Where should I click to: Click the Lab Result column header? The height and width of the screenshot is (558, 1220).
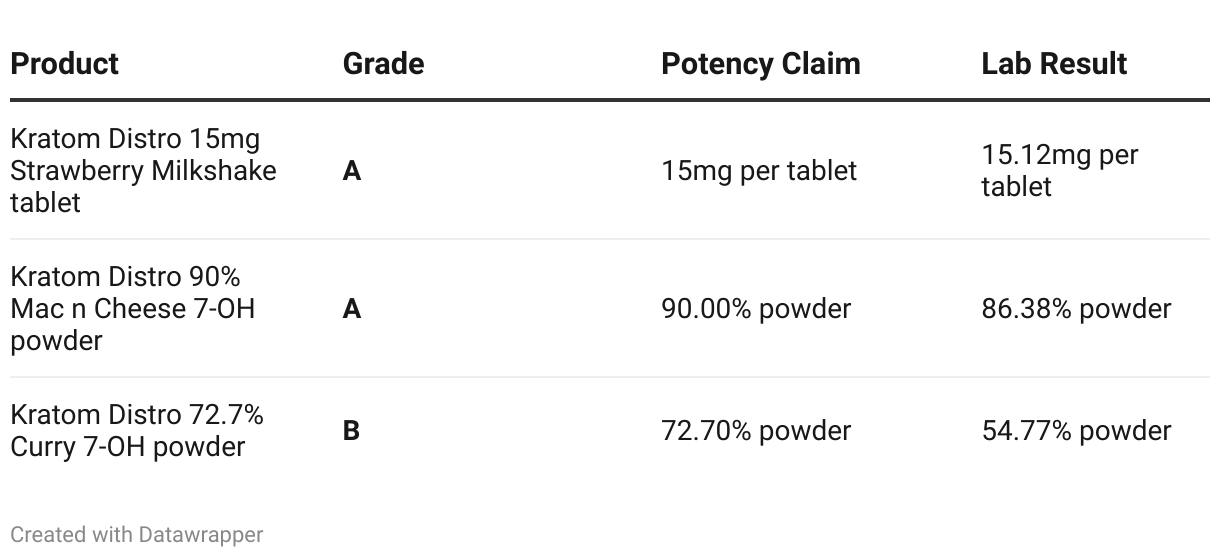point(1054,64)
